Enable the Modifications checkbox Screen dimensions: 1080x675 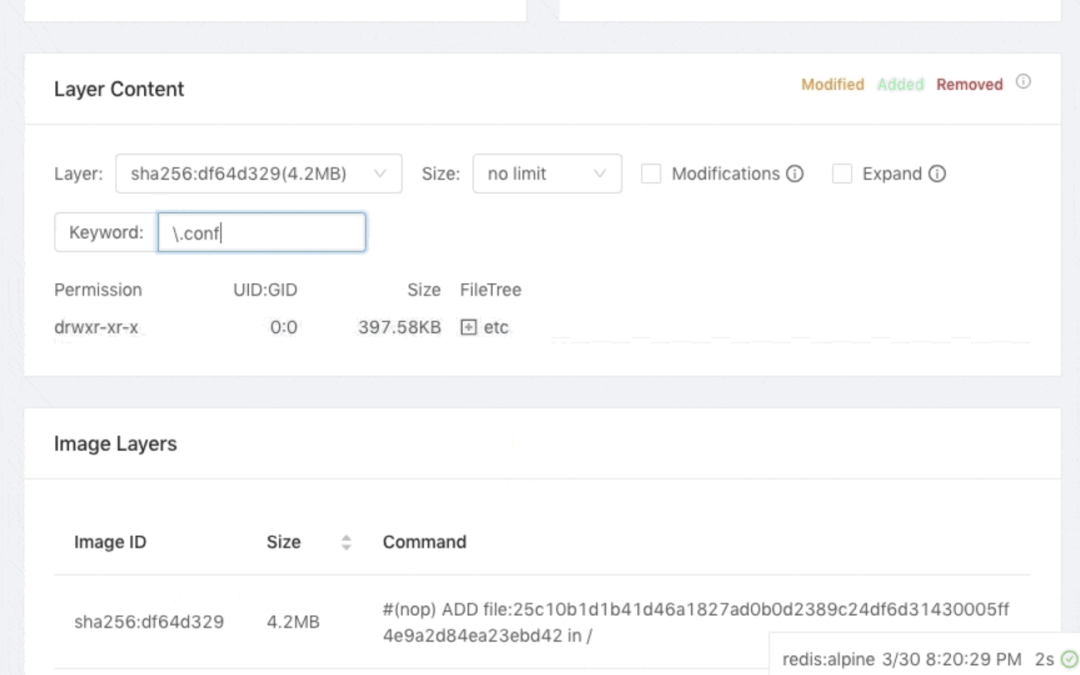pyautogui.click(x=651, y=174)
